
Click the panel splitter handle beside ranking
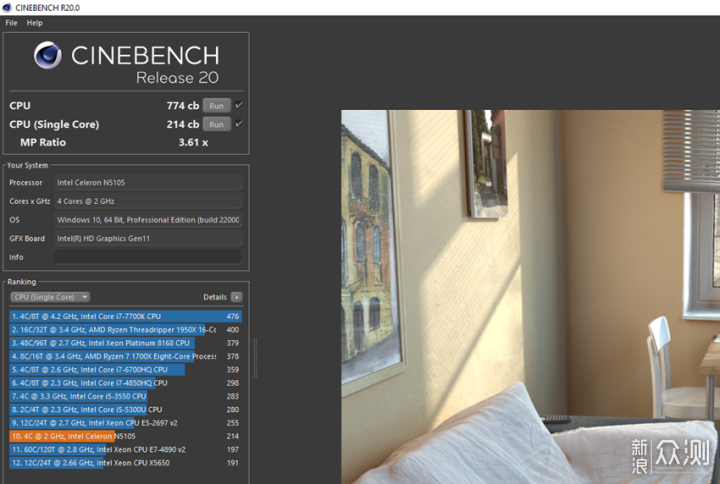tap(255, 358)
